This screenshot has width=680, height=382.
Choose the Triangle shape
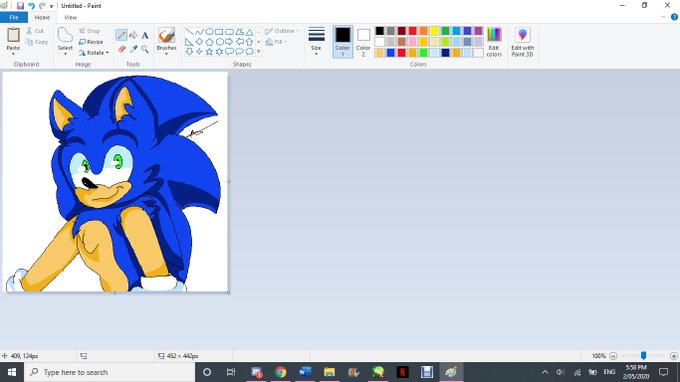(x=249, y=32)
